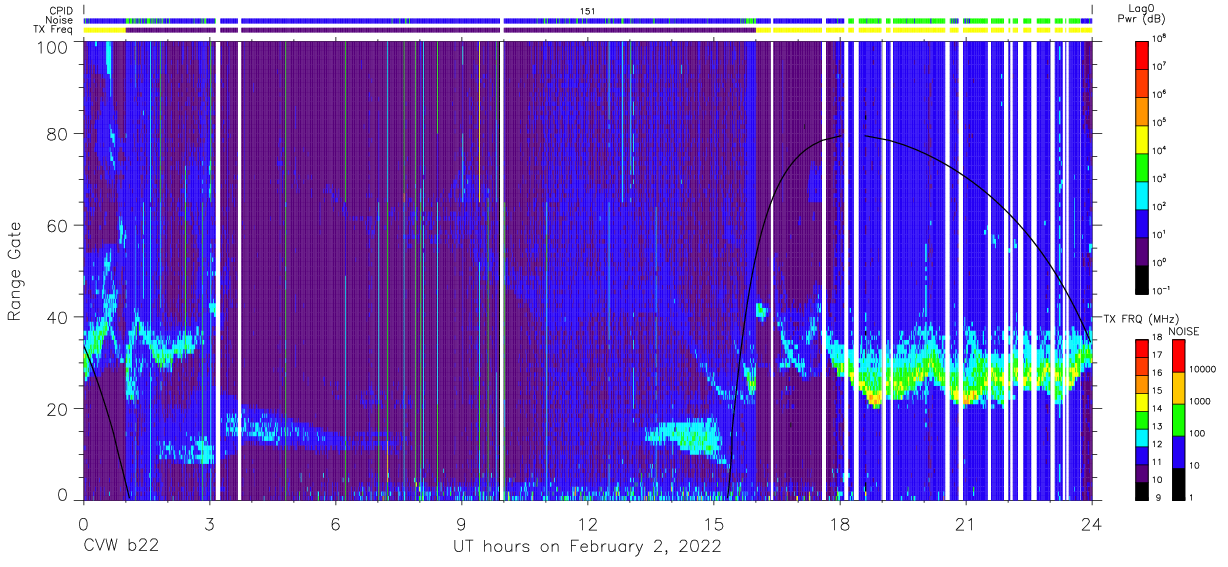Select the blue segment of NOISE colorbar
The width and height of the screenshot is (1228, 567).
point(1178,450)
